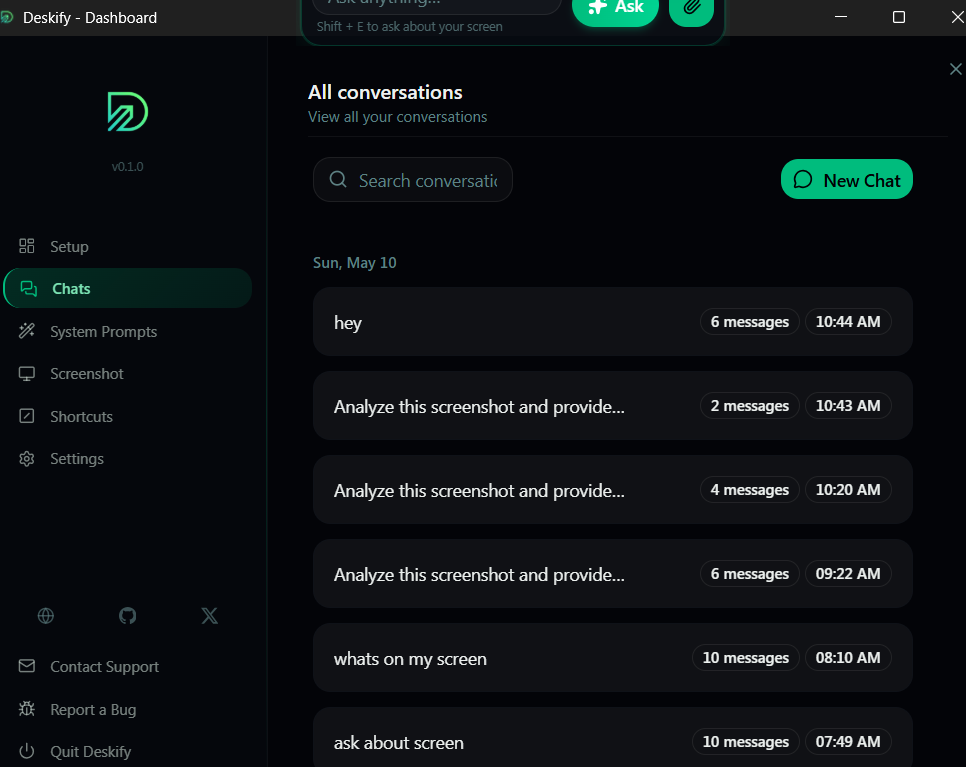The image size is (966, 767).
Task: Click Report a Bug link
Action: (x=93, y=710)
